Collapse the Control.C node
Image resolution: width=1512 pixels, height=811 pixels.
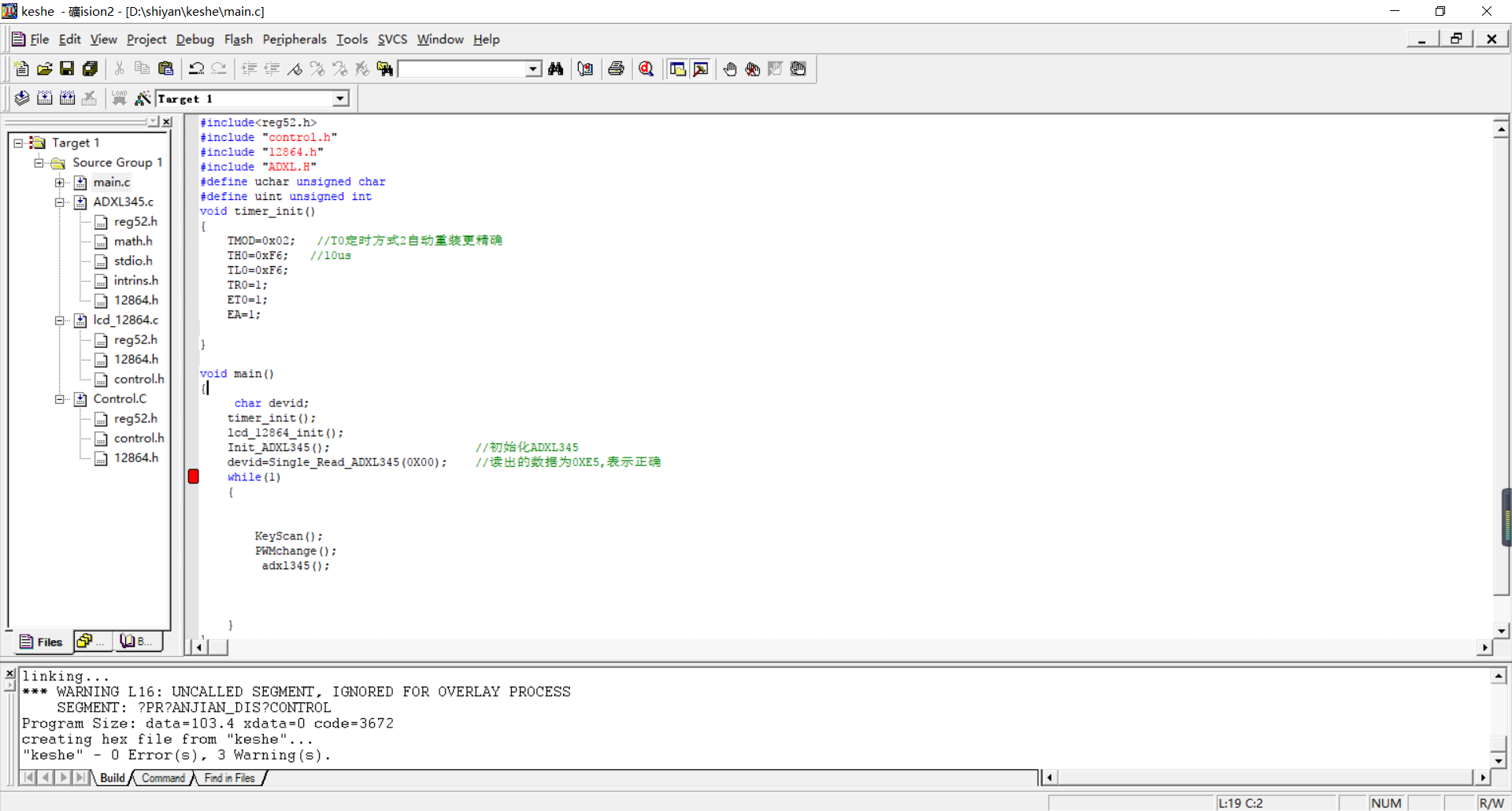pyautogui.click(x=59, y=399)
